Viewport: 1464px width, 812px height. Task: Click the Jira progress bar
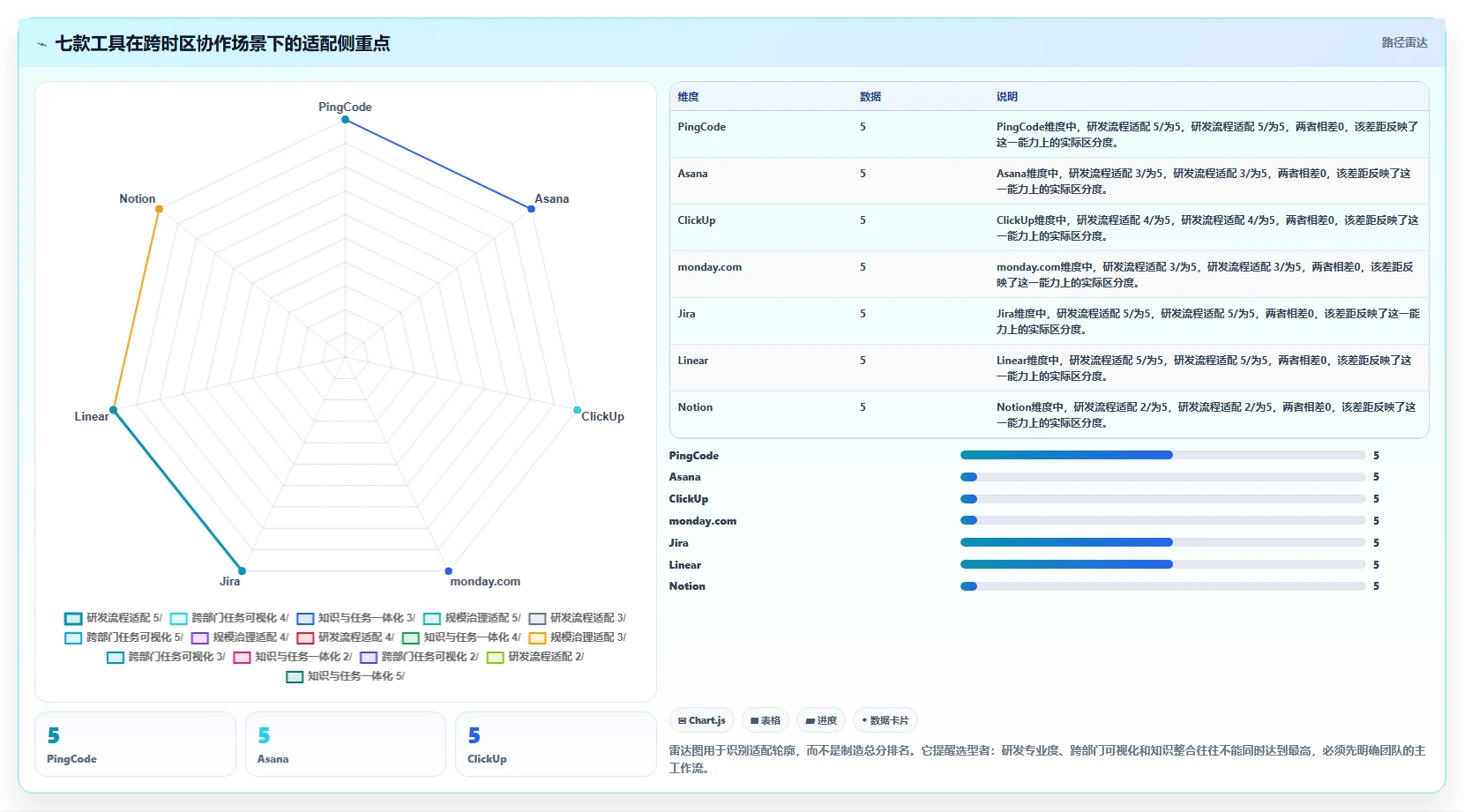tap(1162, 542)
